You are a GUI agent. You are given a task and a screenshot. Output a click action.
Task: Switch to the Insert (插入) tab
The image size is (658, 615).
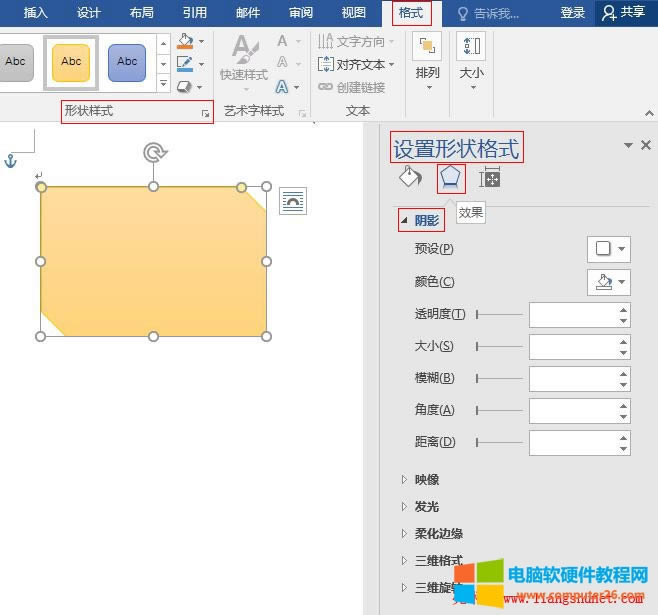(x=36, y=13)
